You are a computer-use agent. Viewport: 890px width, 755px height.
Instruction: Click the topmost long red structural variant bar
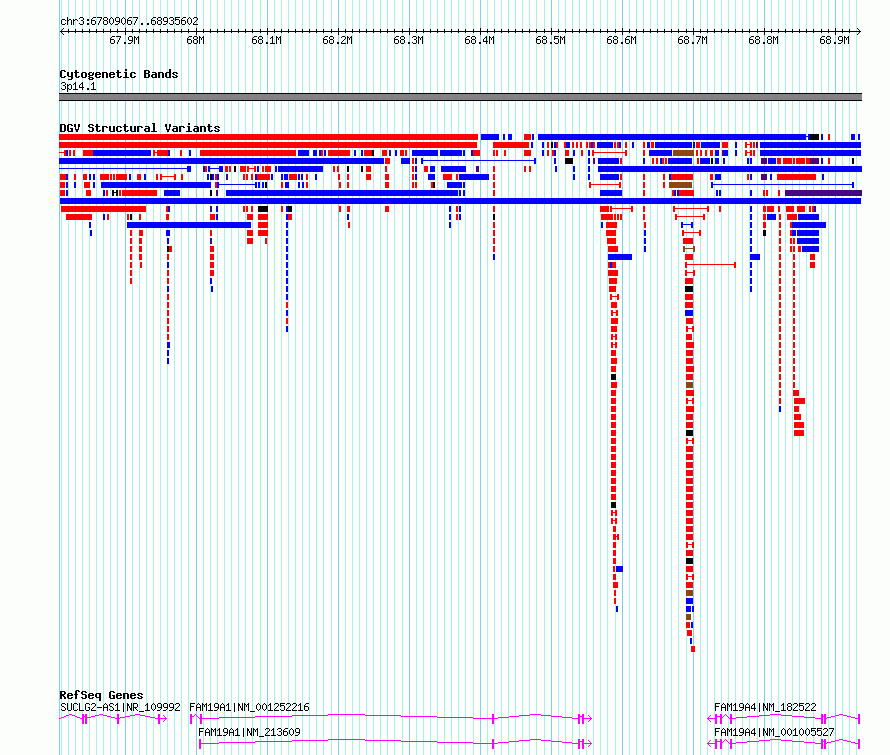(x=268, y=137)
